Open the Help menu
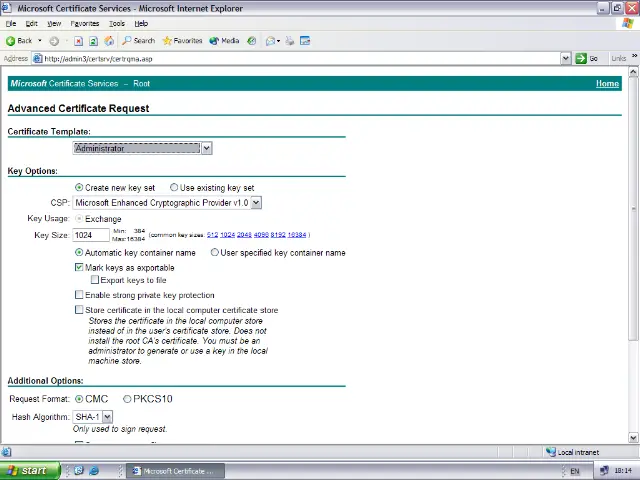 (141, 24)
